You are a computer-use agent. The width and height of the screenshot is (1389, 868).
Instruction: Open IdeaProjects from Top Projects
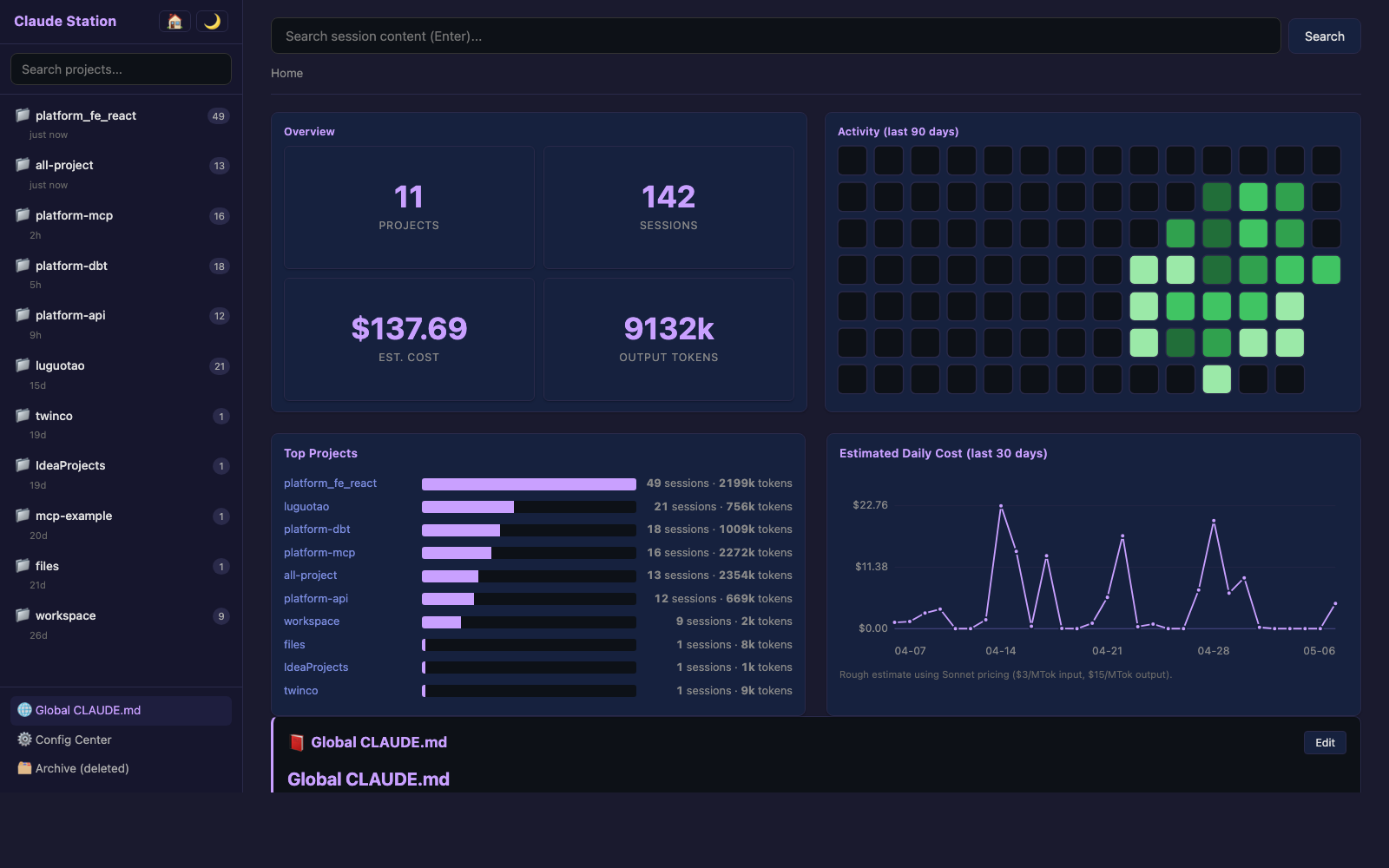click(316, 667)
